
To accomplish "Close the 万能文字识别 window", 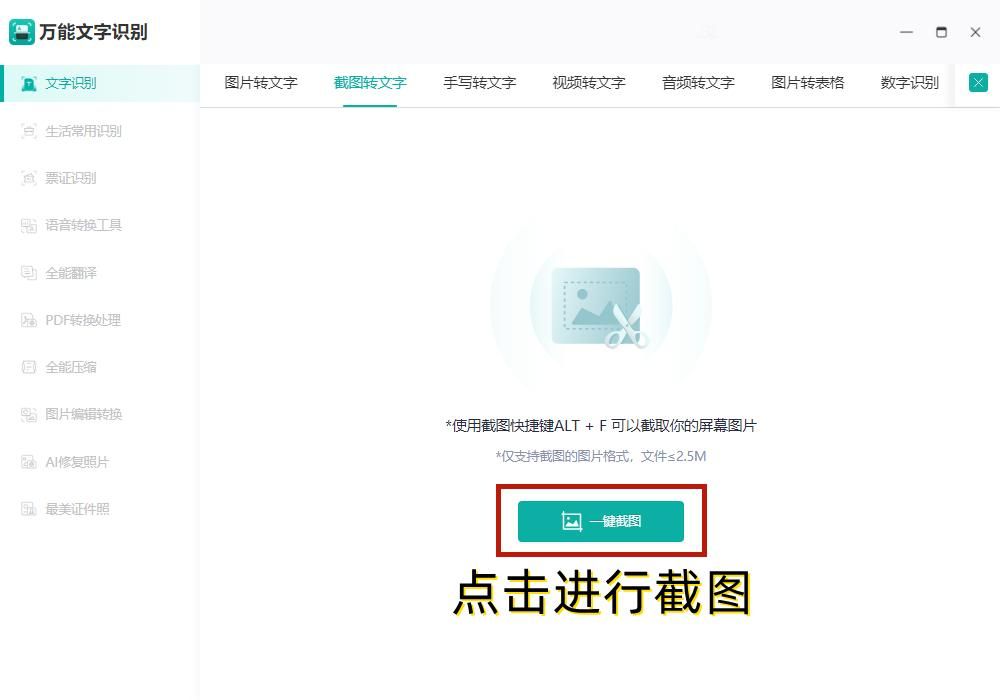I will click(x=975, y=32).
